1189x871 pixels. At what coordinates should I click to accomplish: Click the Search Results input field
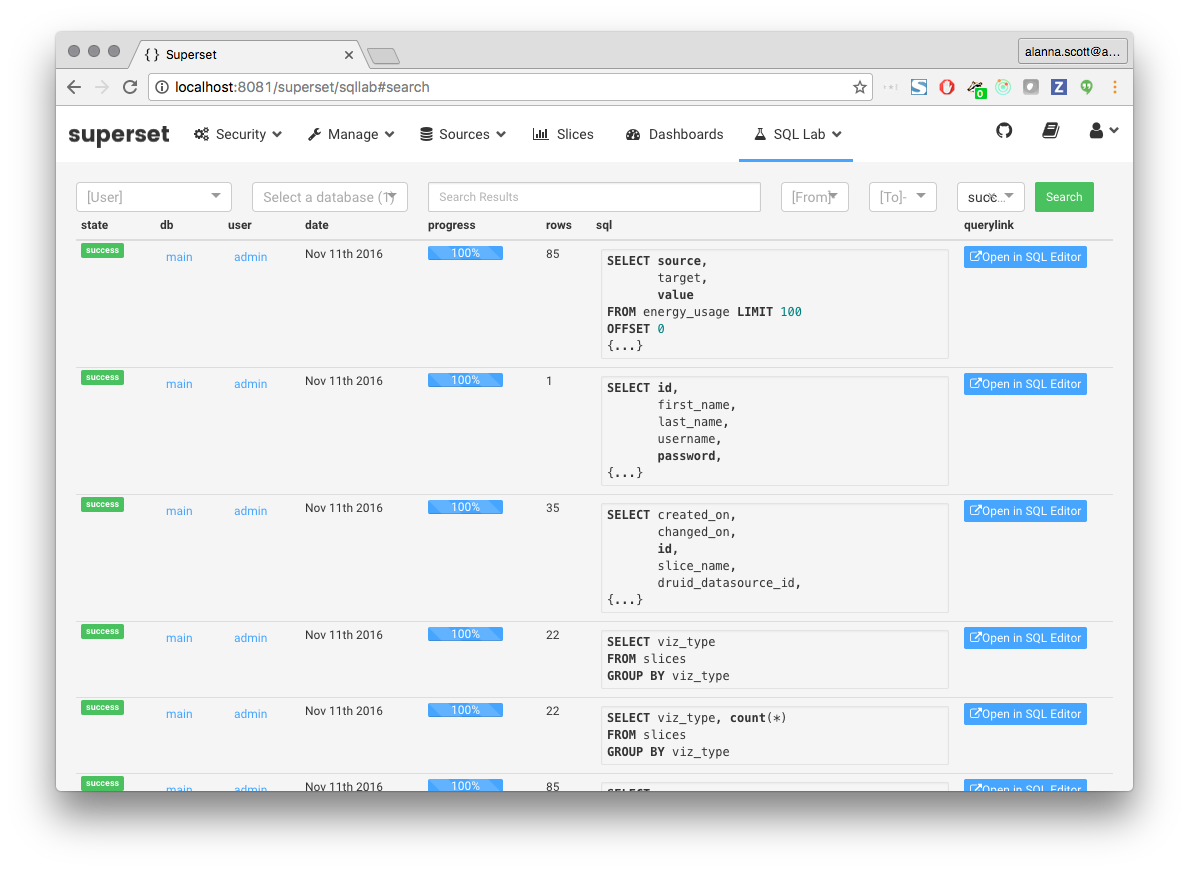click(594, 197)
